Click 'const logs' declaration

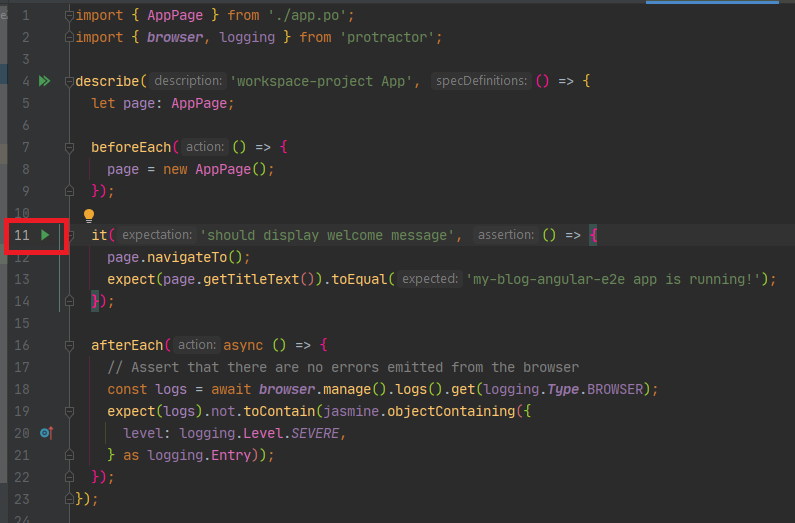pos(147,389)
